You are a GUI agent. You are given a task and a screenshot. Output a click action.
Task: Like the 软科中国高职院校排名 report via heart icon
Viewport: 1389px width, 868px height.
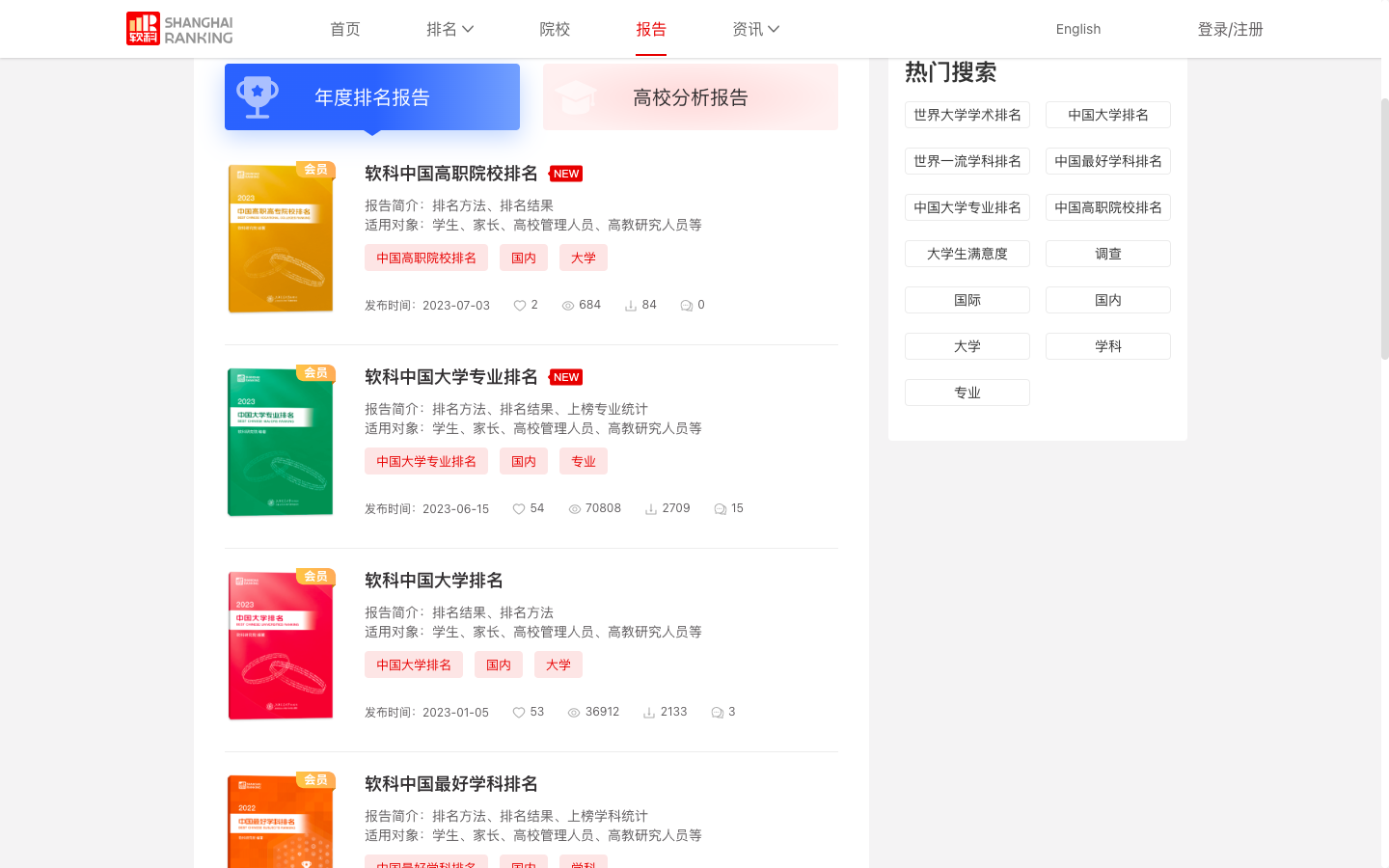click(x=519, y=305)
